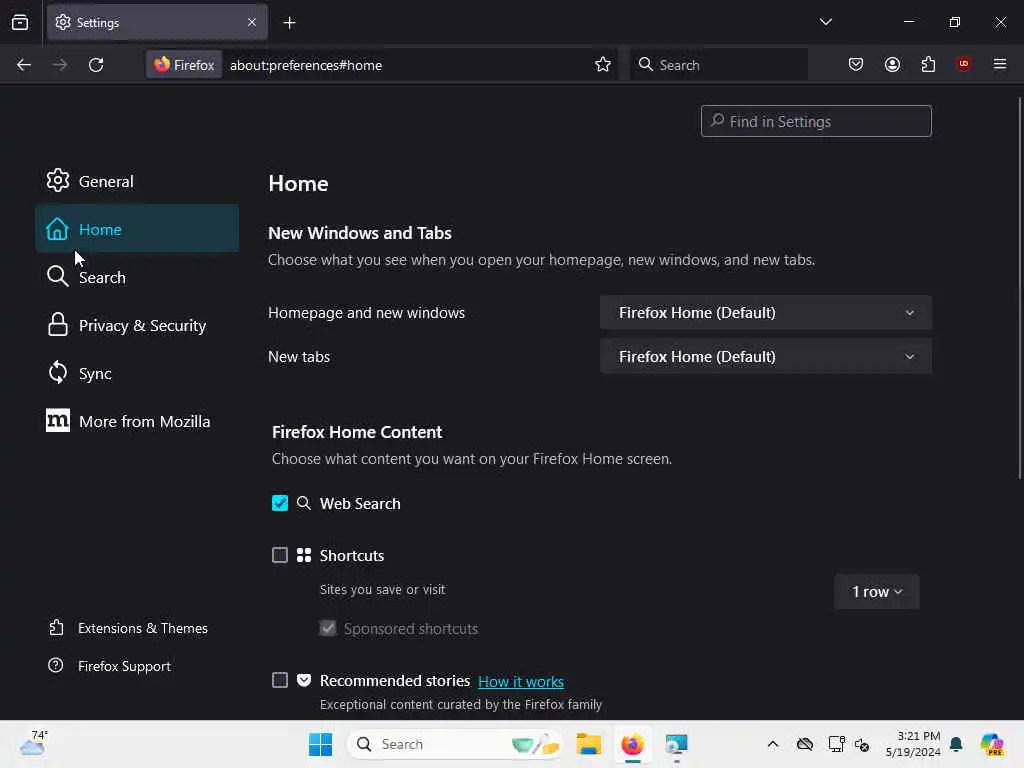Uncheck the Web Search checkbox

(280, 503)
